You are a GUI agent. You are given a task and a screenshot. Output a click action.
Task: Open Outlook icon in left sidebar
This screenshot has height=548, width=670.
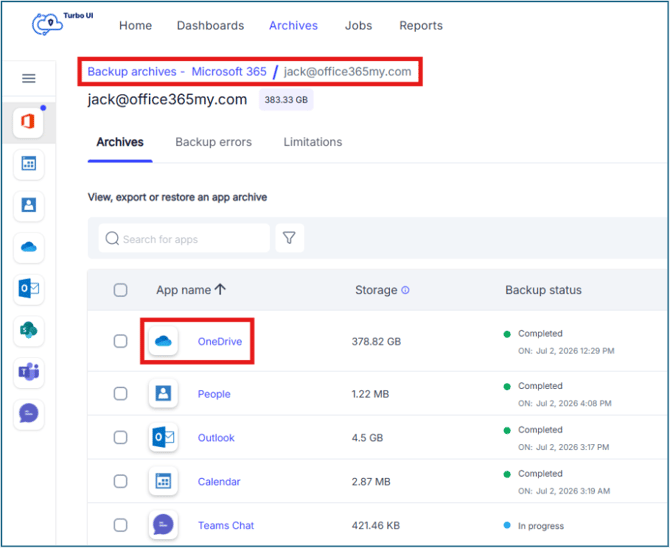(x=29, y=289)
